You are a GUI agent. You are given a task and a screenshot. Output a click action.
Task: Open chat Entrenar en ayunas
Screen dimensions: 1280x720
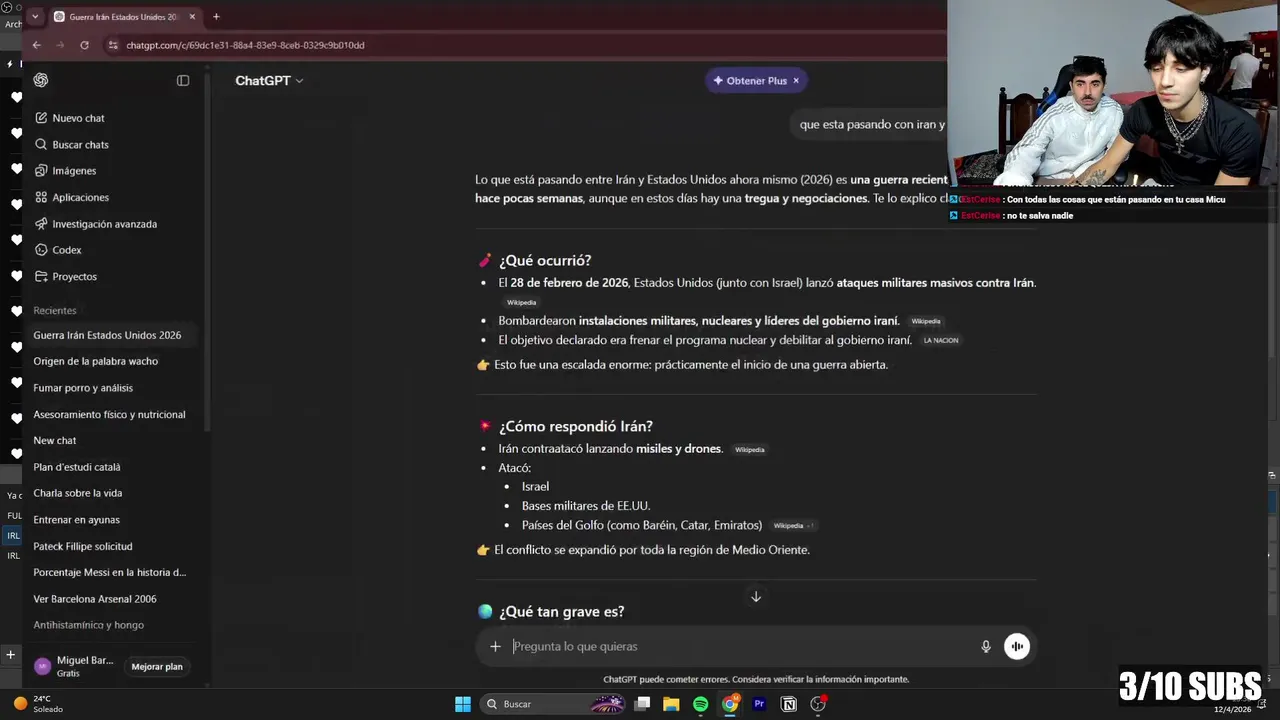[x=76, y=520]
